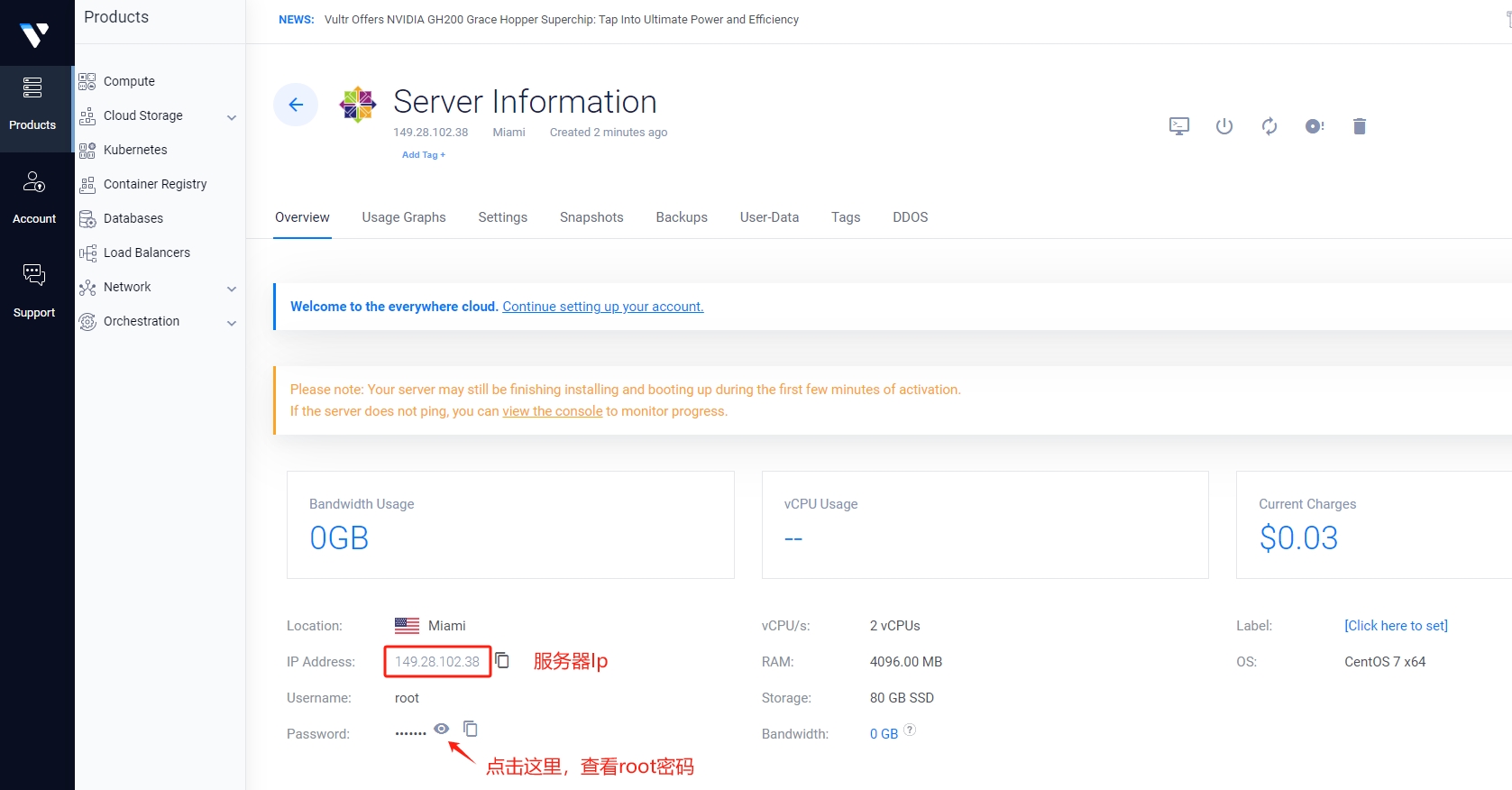This screenshot has width=1512, height=790.
Task: Click the 4096.00 MB RAM value
Action: pyautogui.click(x=906, y=662)
